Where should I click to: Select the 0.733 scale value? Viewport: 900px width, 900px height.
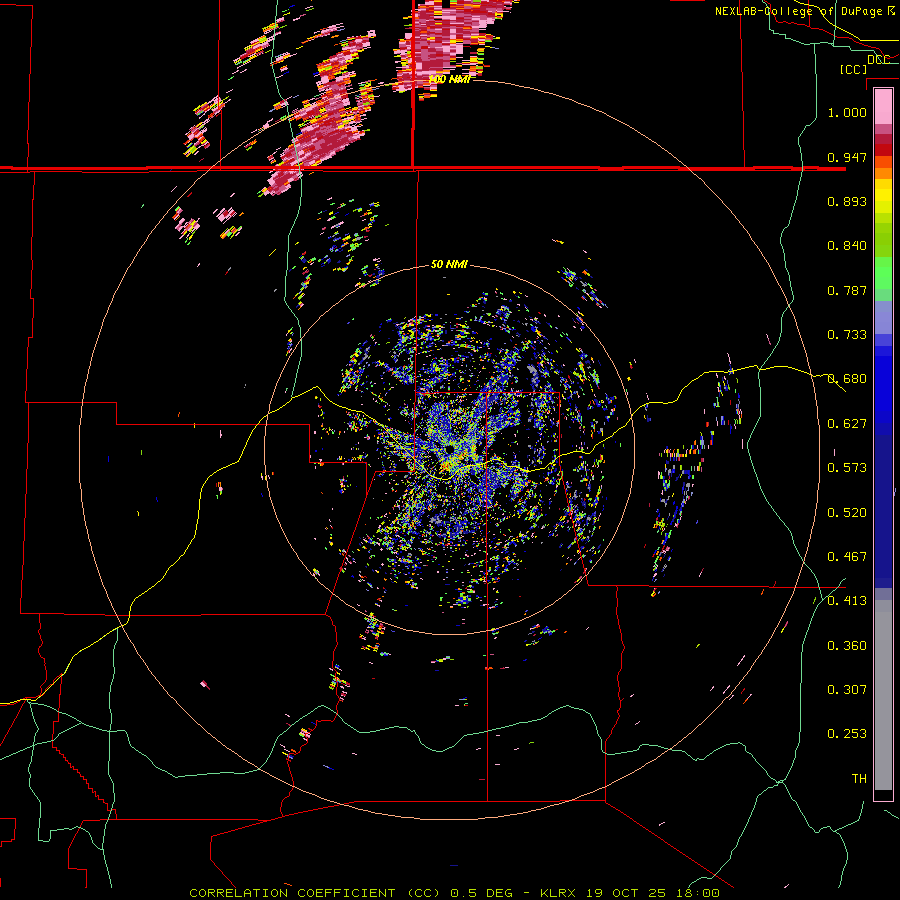(847, 335)
